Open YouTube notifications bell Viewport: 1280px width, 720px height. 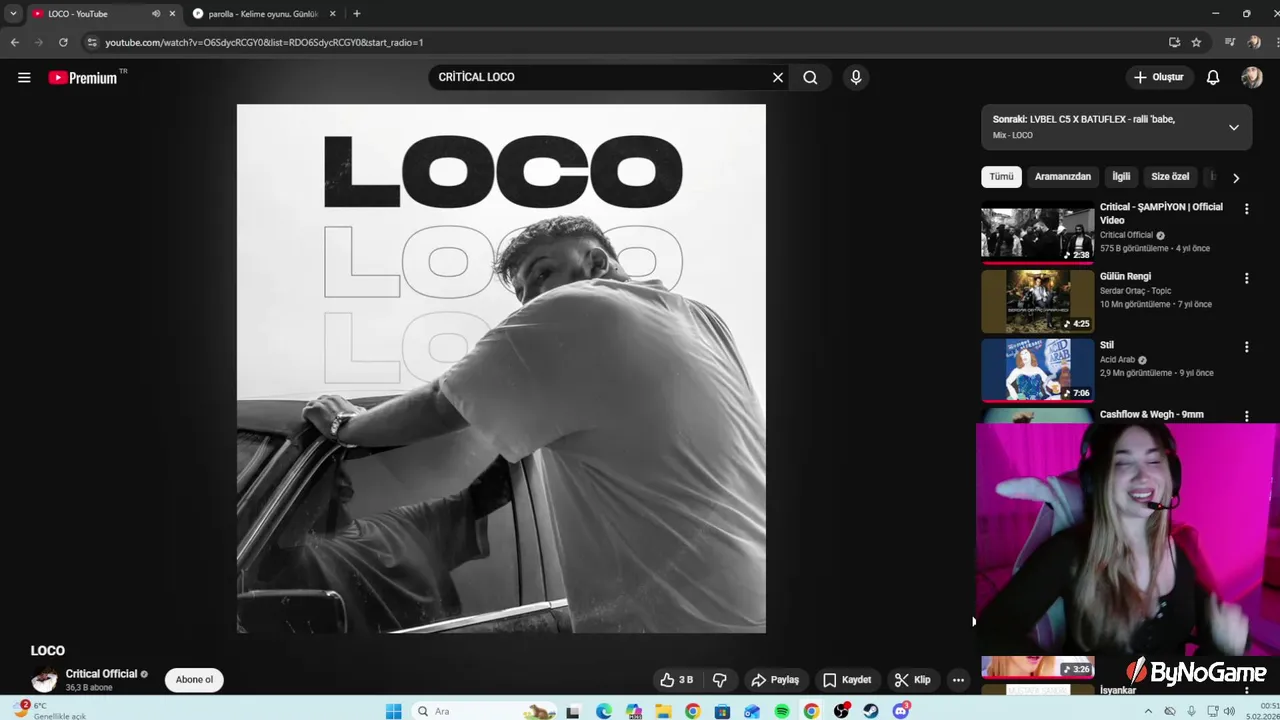(1212, 77)
